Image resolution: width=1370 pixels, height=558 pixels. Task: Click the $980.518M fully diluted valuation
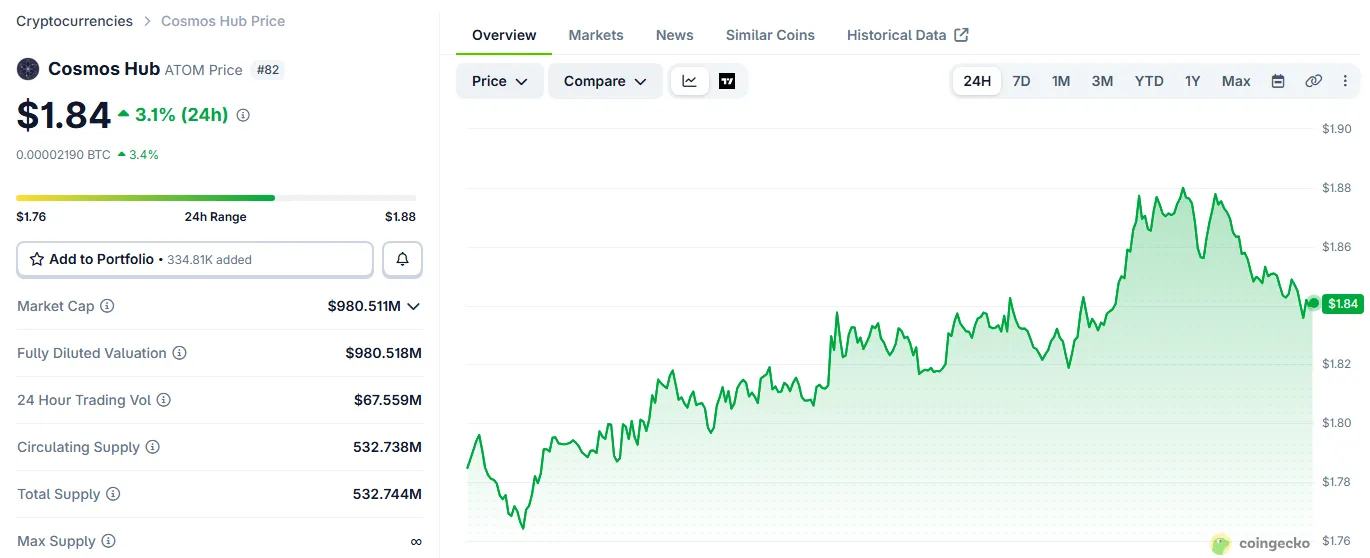pos(384,353)
